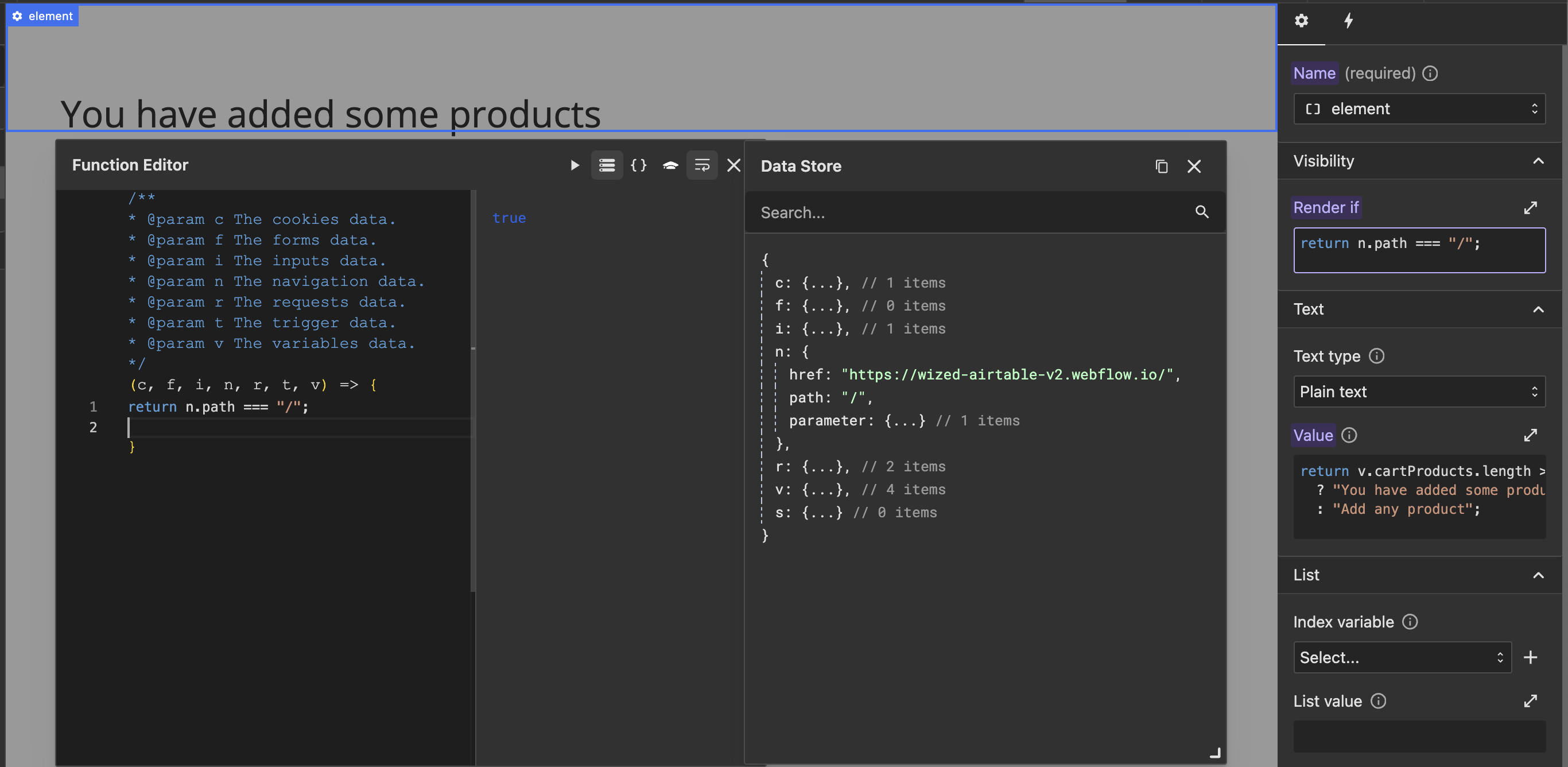Screen dimensions: 1568x767
Task: Collapse the Visibility section
Action: click(x=1538, y=161)
